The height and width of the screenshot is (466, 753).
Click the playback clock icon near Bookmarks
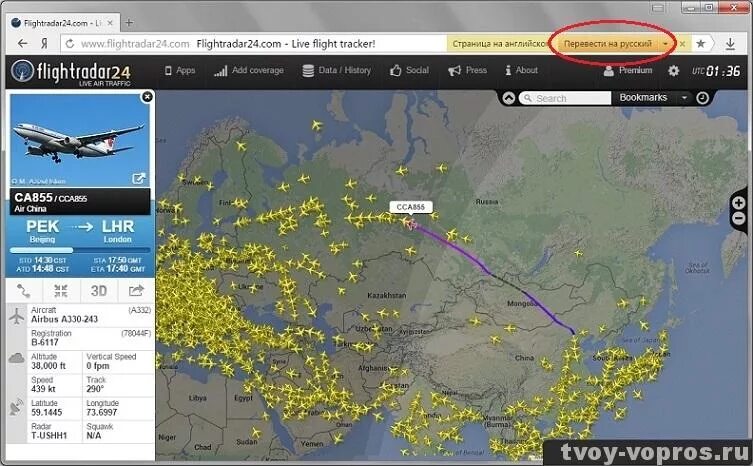click(703, 98)
